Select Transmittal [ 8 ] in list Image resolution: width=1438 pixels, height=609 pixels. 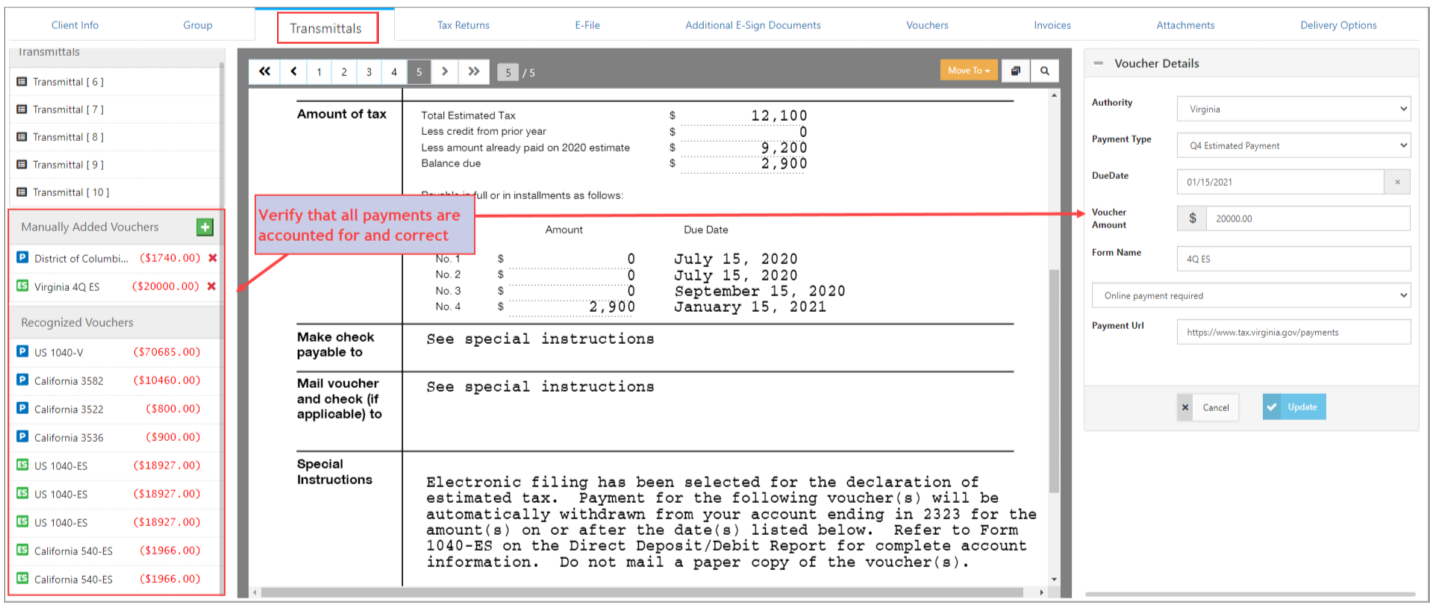click(115, 137)
